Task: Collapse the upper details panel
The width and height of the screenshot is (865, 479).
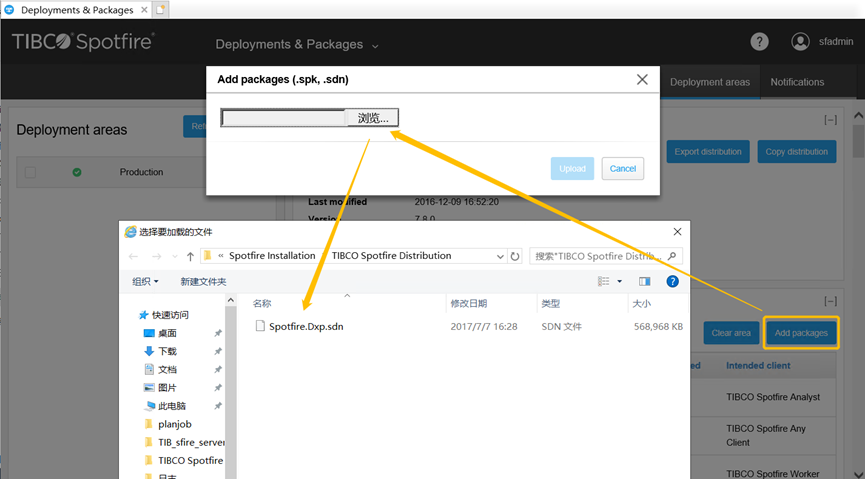Action: (x=830, y=120)
